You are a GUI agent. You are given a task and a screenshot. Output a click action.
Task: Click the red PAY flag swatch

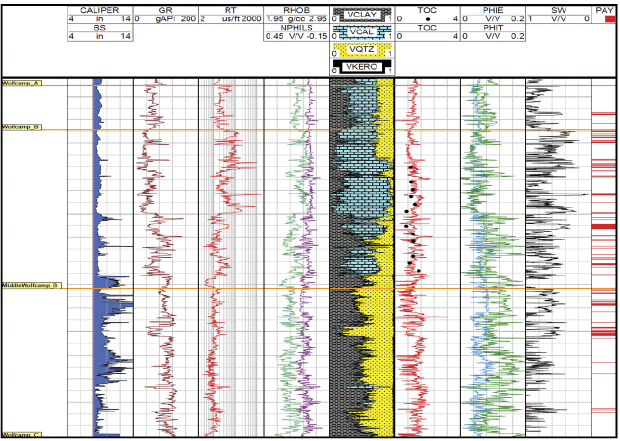point(604,18)
